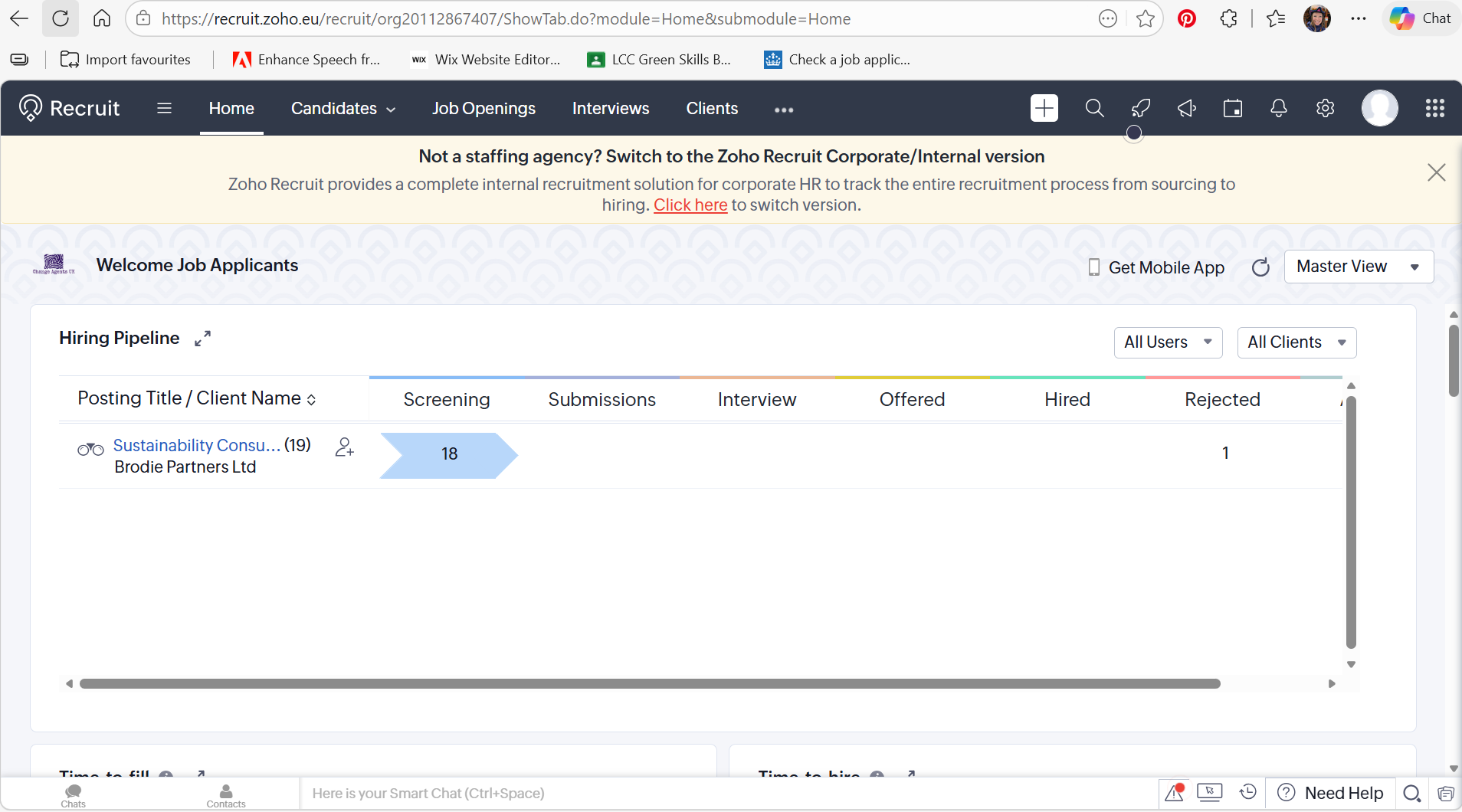The image size is (1462, 812).
Task: Open Wix Website Editor bookmark
Action: 485,60
